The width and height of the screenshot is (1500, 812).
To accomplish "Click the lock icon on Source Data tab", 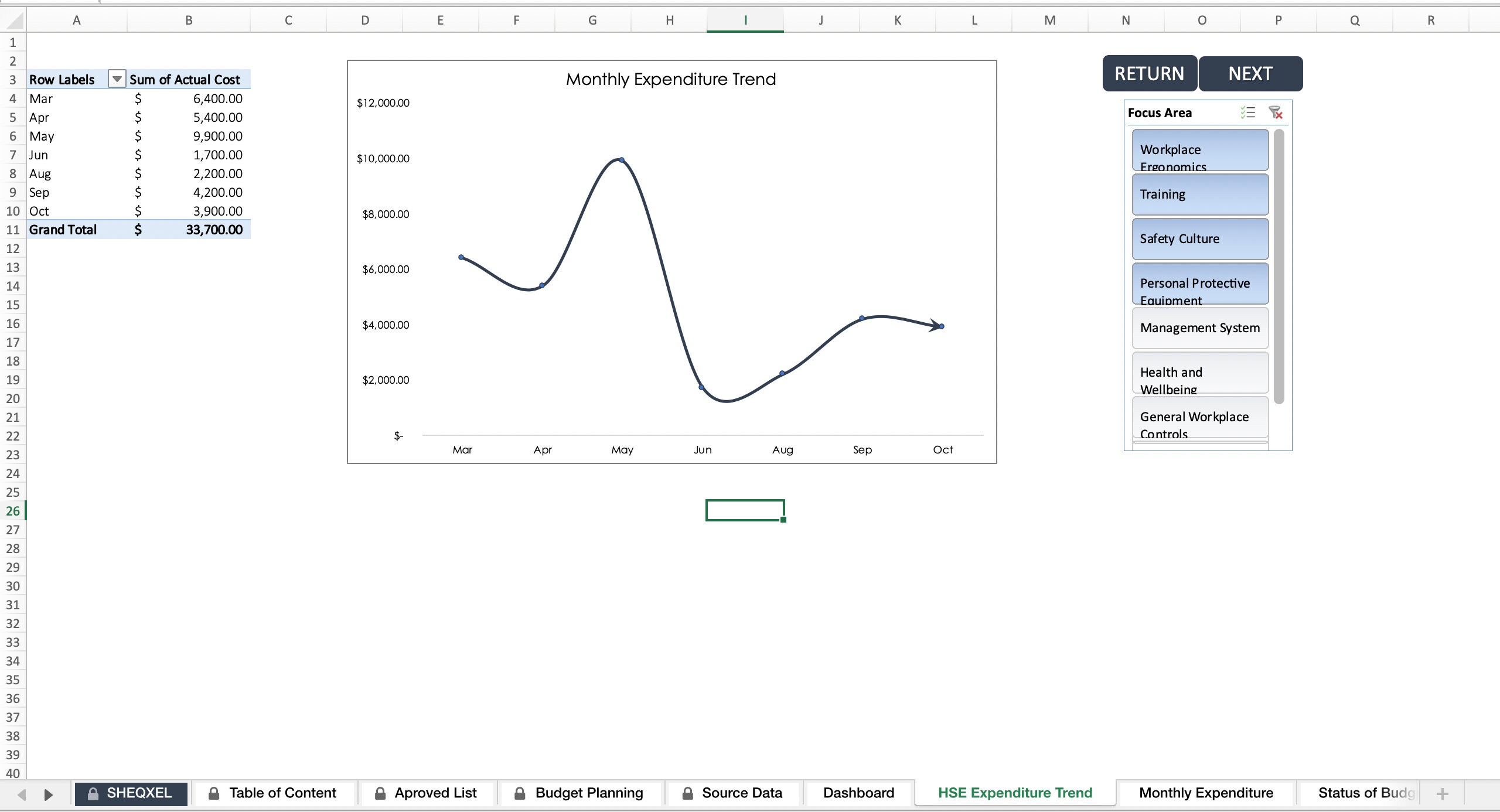I will (688, 793).
